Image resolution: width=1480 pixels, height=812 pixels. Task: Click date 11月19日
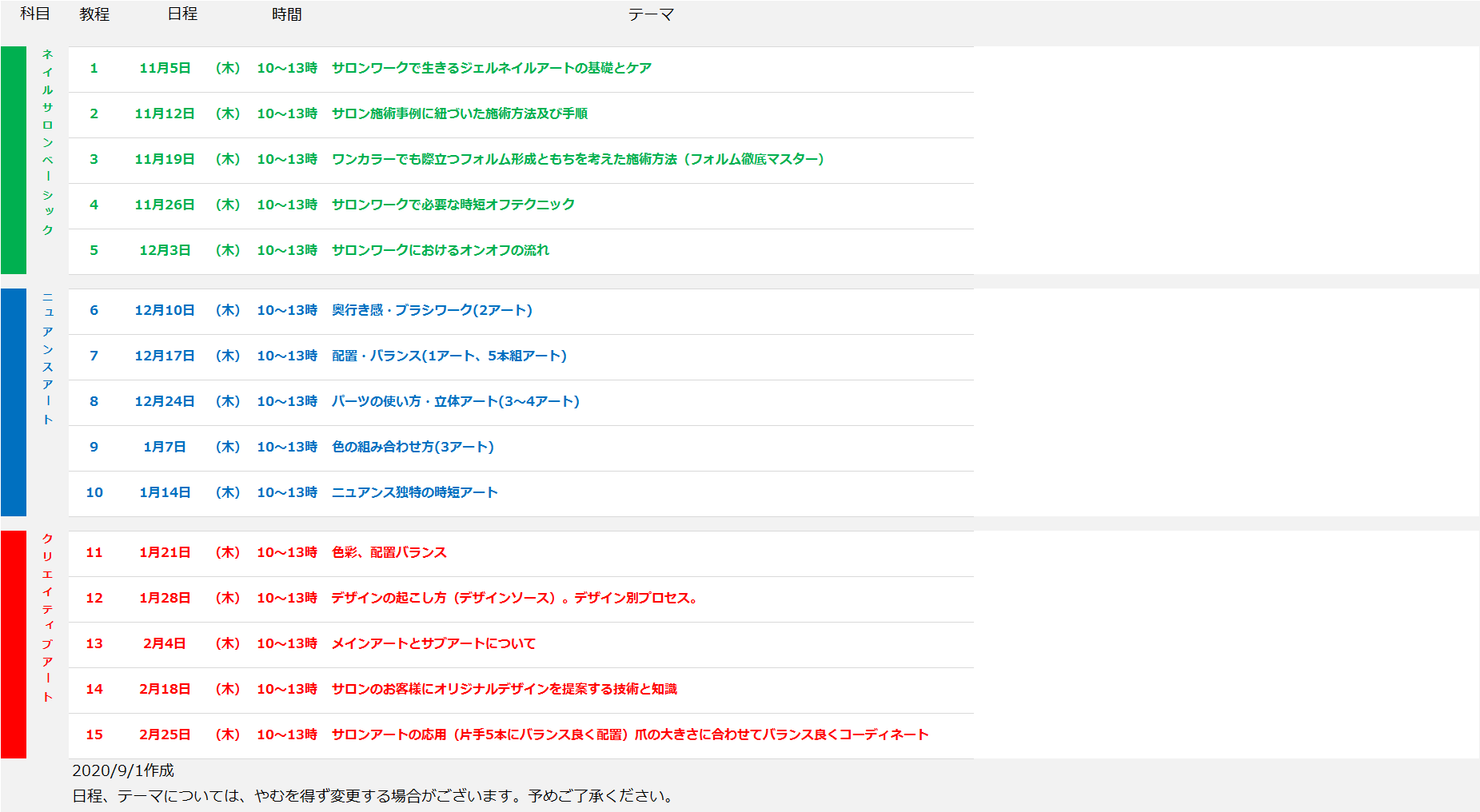coord(165,159)
